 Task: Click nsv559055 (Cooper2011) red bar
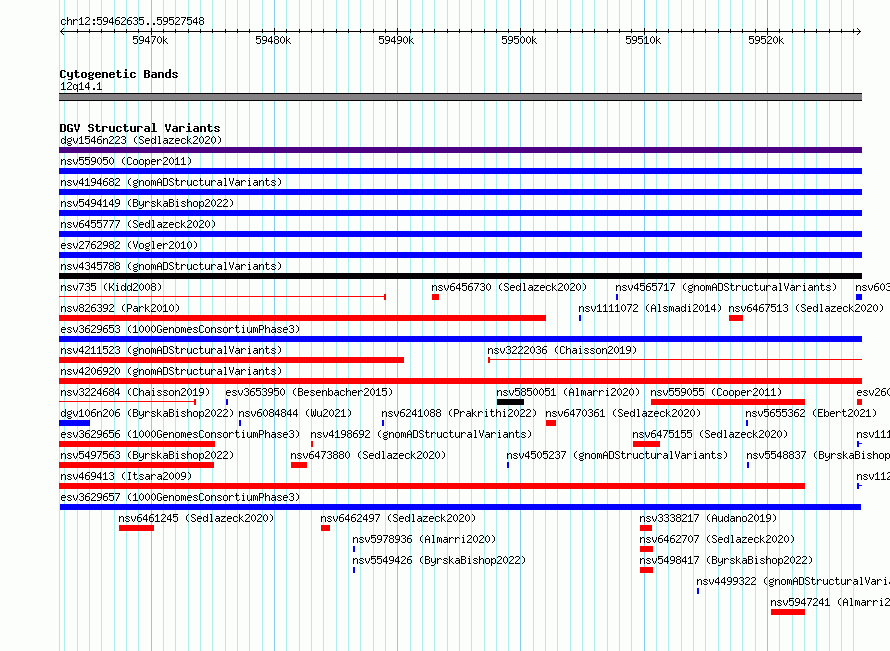[x=728, y=402]
